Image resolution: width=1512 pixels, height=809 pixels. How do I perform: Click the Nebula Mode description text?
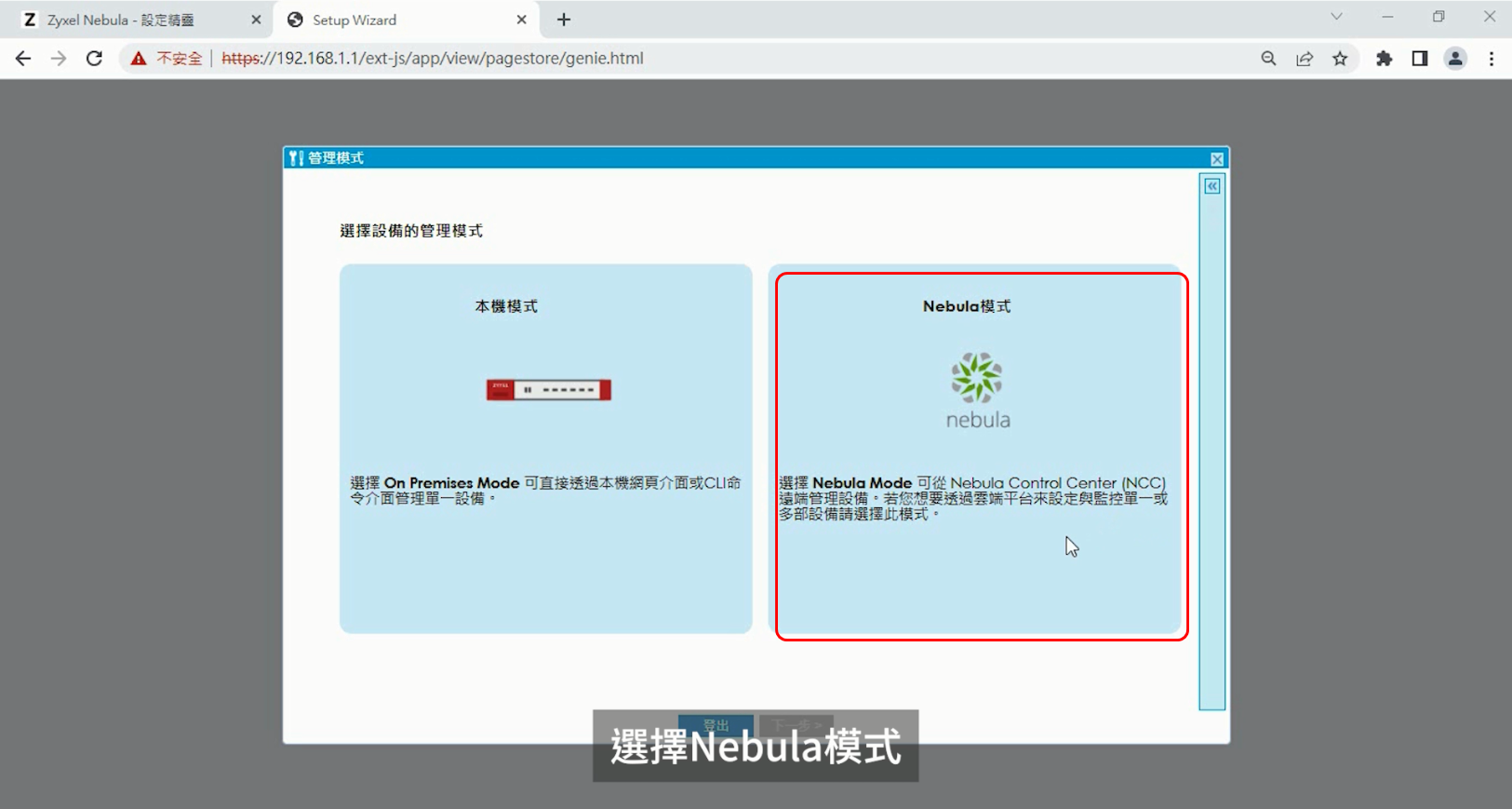coord(973,498)
